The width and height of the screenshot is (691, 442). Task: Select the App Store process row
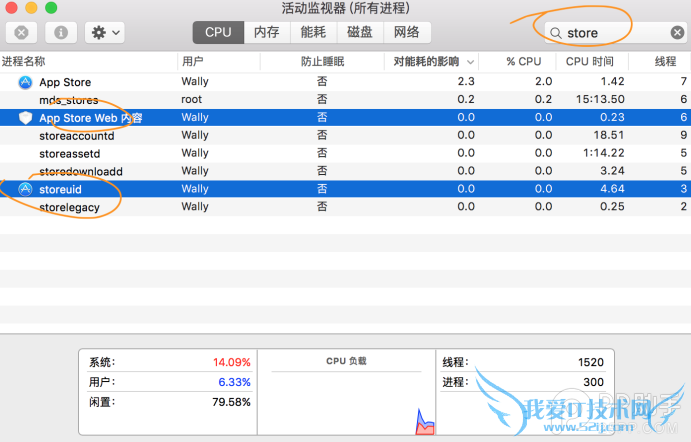click(x=346, y=82)
